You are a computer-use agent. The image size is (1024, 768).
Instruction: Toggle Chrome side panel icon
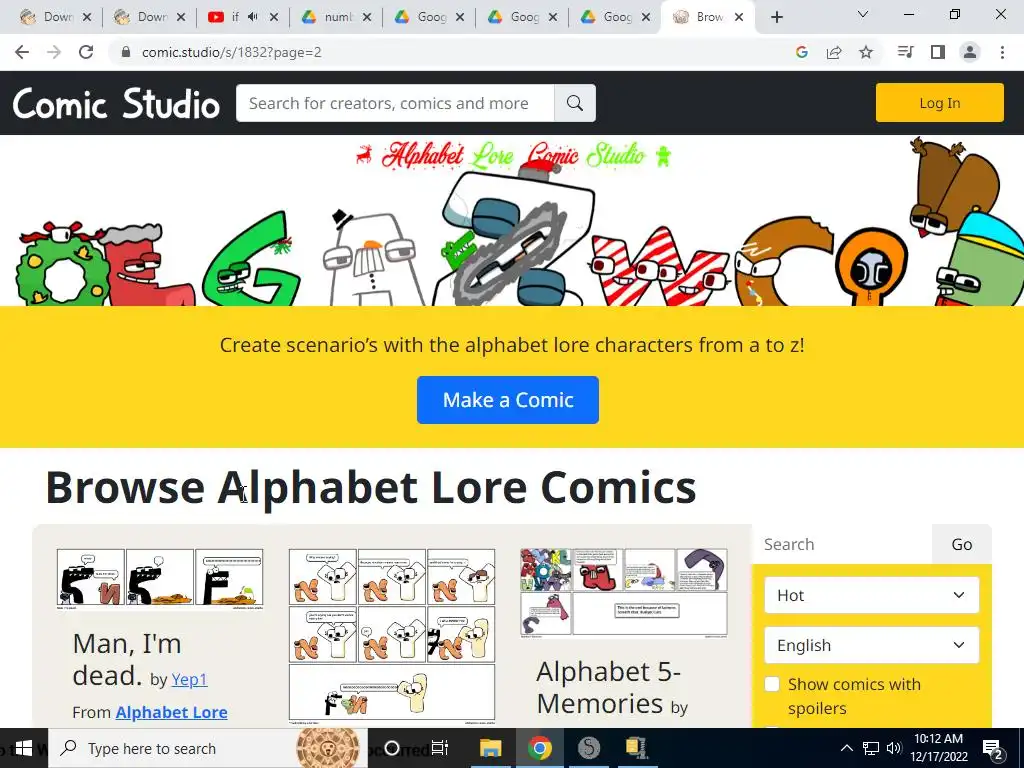coord(938,52)
